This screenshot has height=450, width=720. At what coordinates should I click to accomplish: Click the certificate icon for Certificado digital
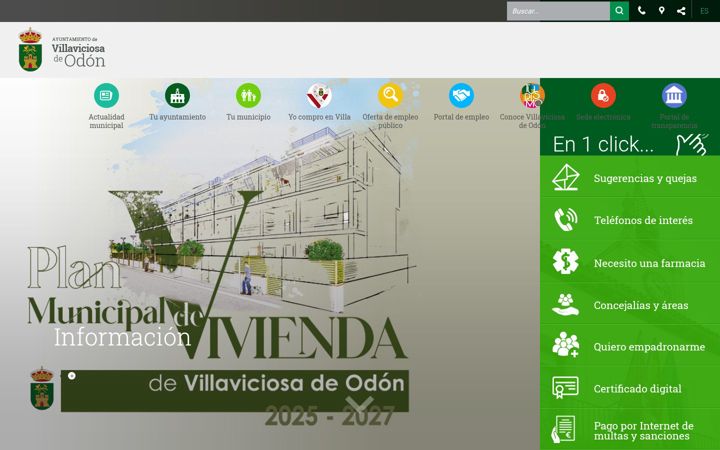pyautogui.click(x=566, y=388)
